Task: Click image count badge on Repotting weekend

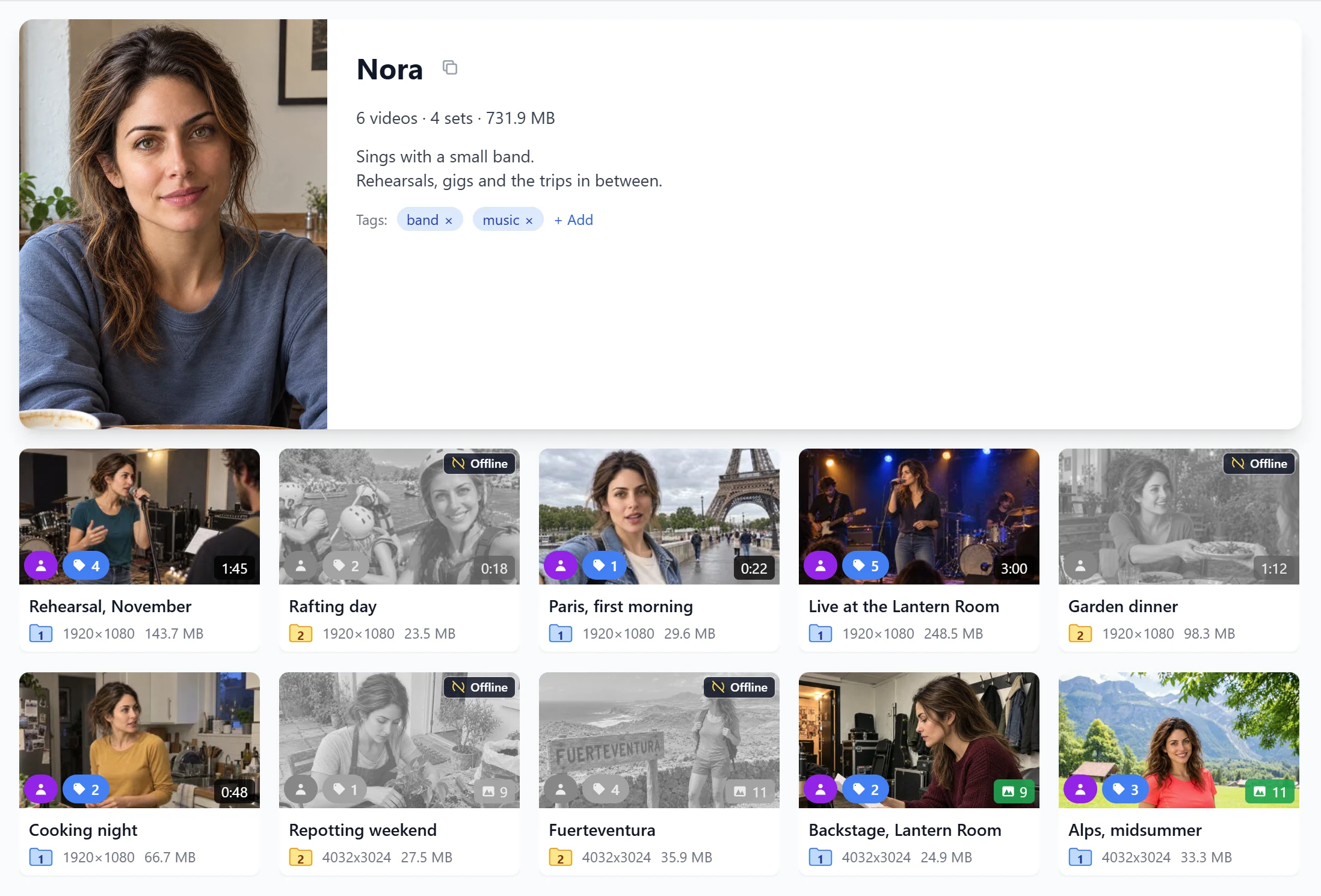Action: (495, 792)
